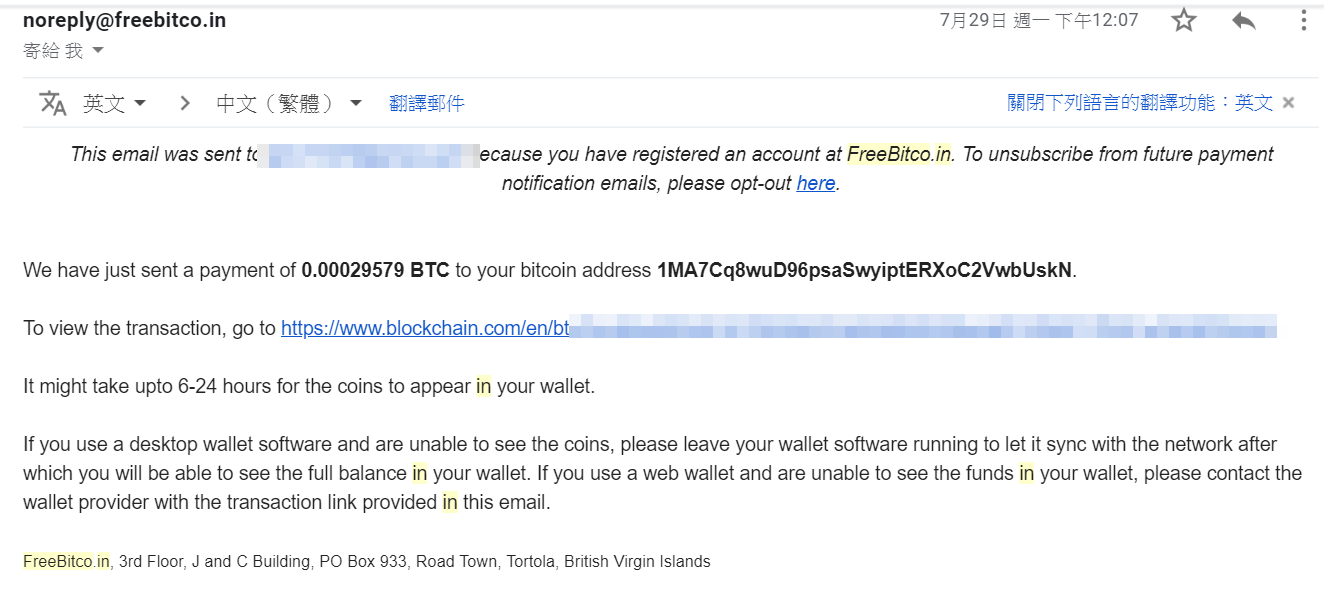Click sender address noreply@freebitco.in
Image resolution: width=1324 pixels, height=592 pixels.
[x=124, y=20]
